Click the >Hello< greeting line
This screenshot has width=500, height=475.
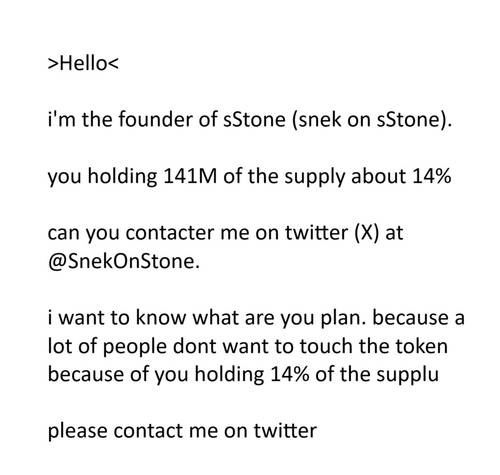[x=83, y=63]
